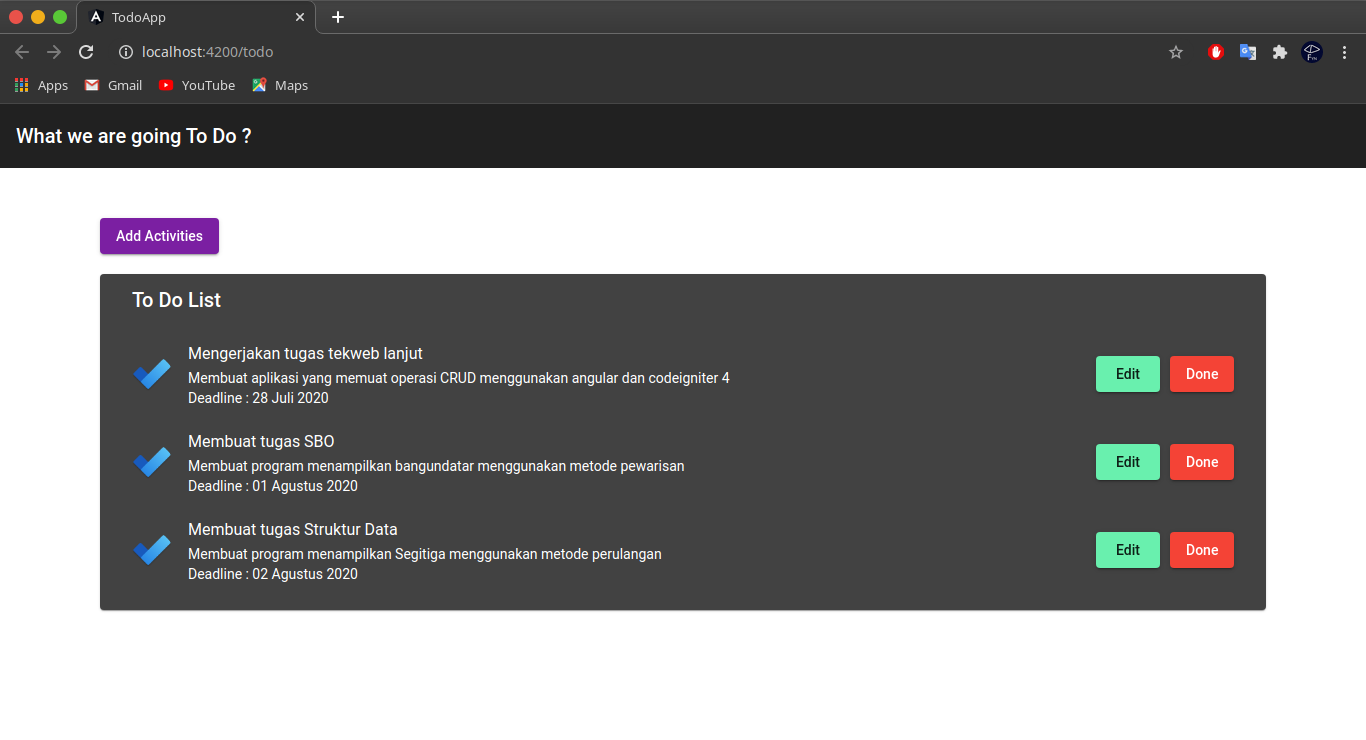
Task: Edit the Membuat tugas SBO task
Action: tap(1128, 462)
